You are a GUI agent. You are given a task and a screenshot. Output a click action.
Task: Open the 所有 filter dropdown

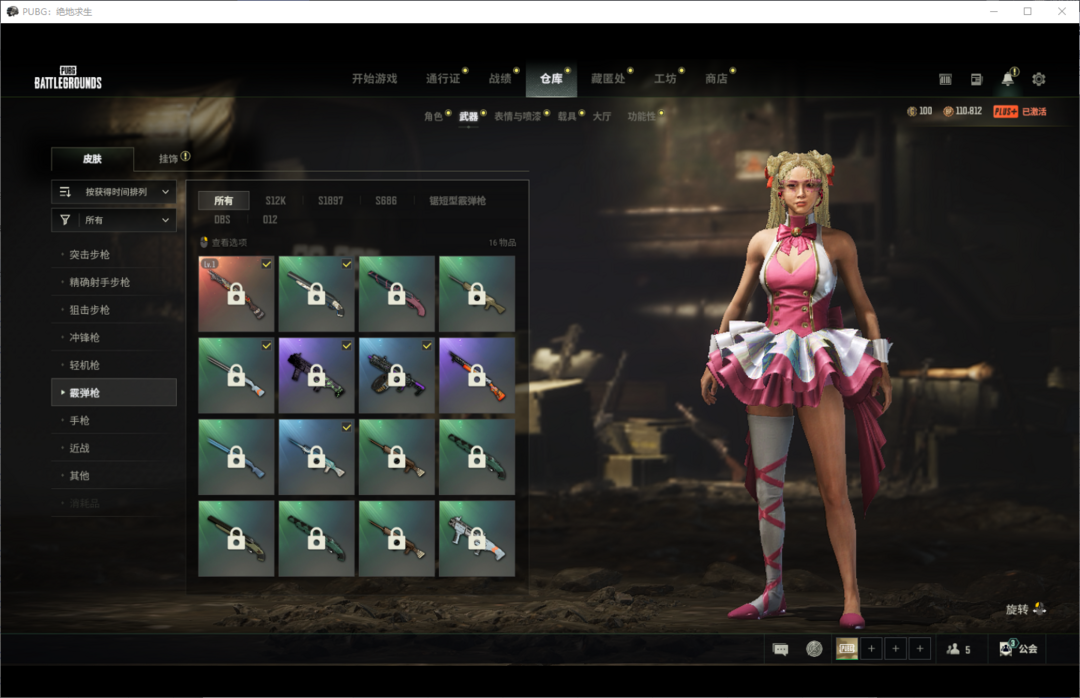[x=114, y=220]
